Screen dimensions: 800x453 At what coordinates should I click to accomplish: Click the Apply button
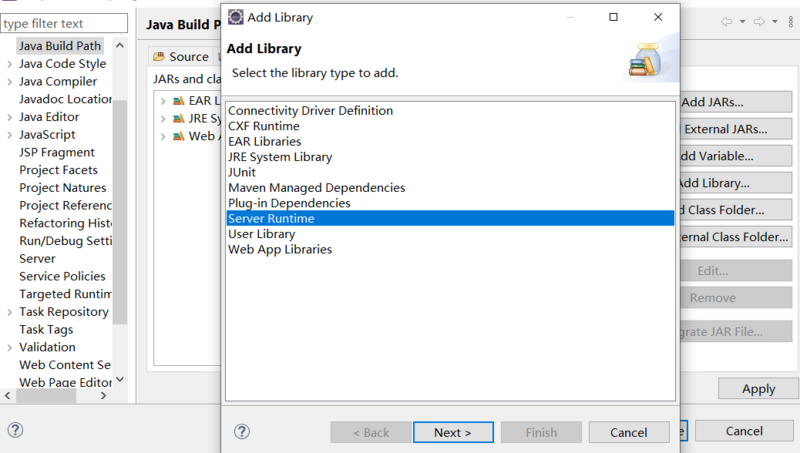coord(758,389)
